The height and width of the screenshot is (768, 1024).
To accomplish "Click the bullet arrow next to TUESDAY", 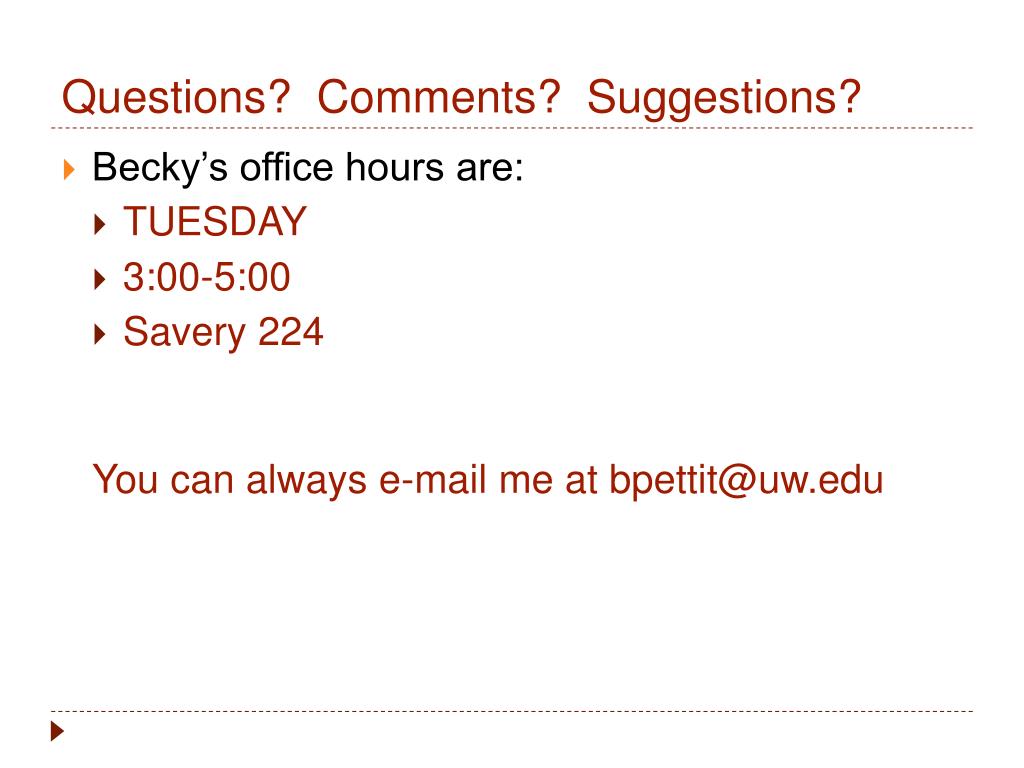I will 99,225.
